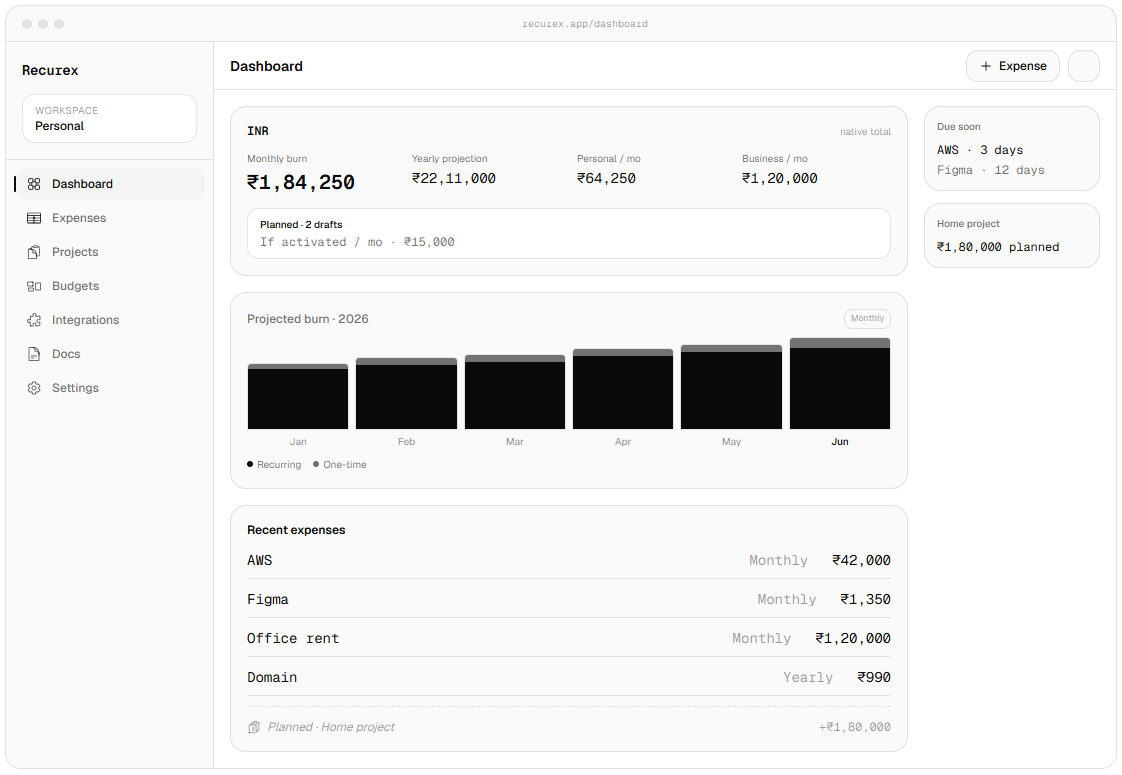Click the ₹1,84,250 monthly burn value
1122x775 pixels.
pyautogui.click(x=301, y=182)
